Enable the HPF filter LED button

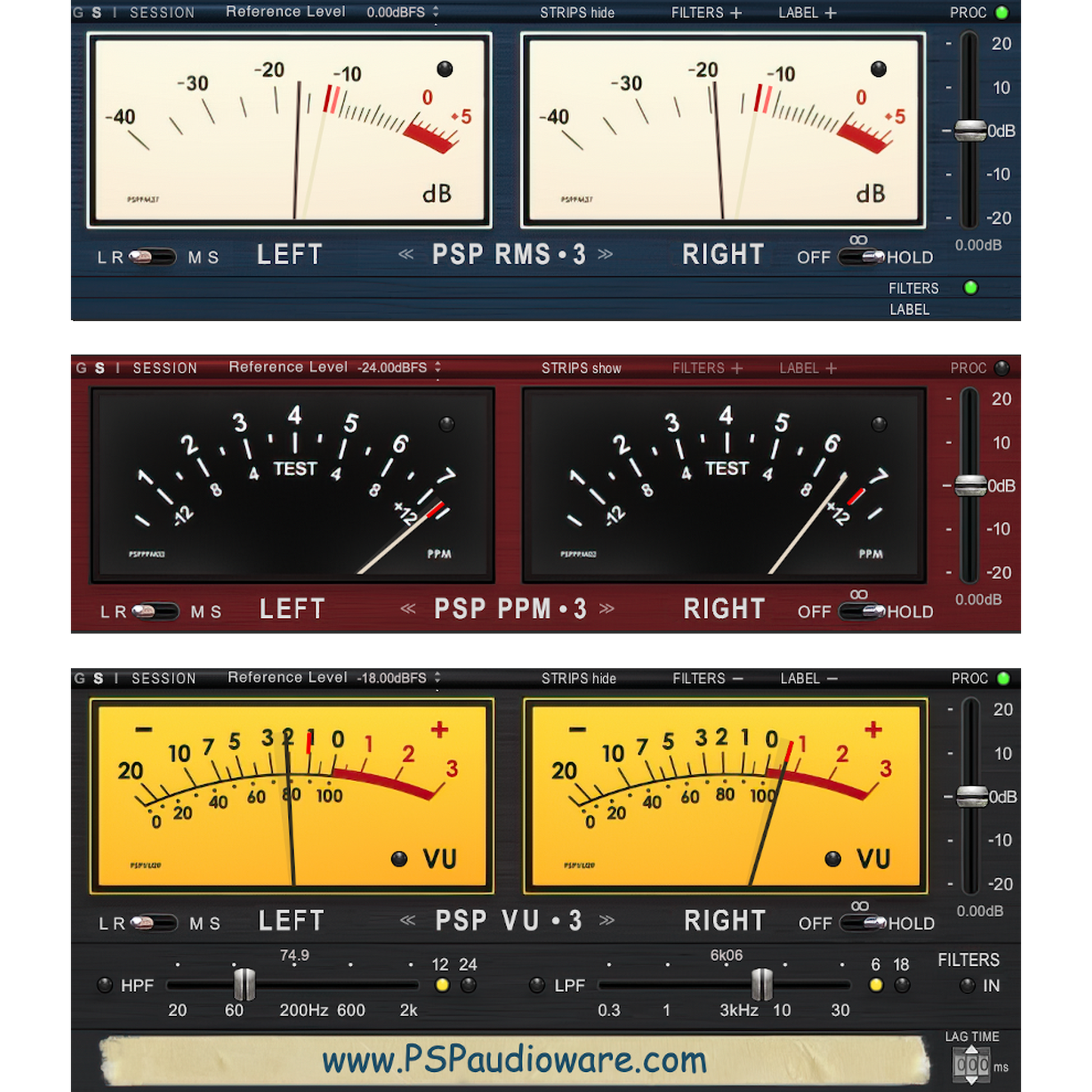tap(104, 985)
